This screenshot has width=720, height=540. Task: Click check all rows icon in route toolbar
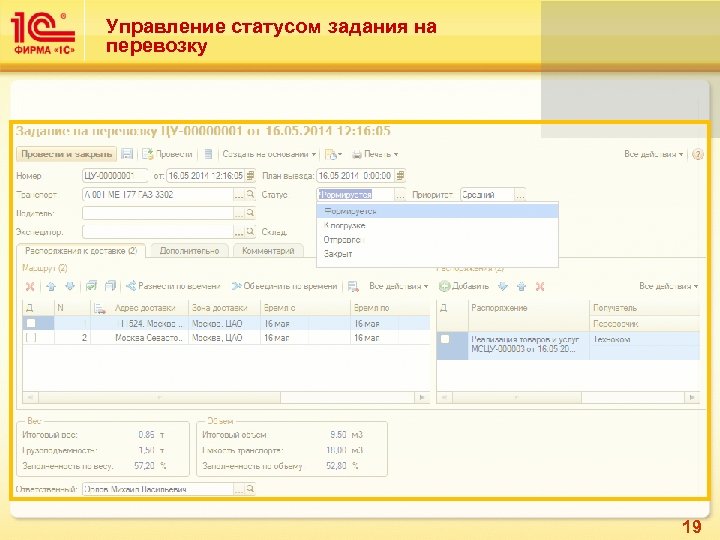point(91,286)
